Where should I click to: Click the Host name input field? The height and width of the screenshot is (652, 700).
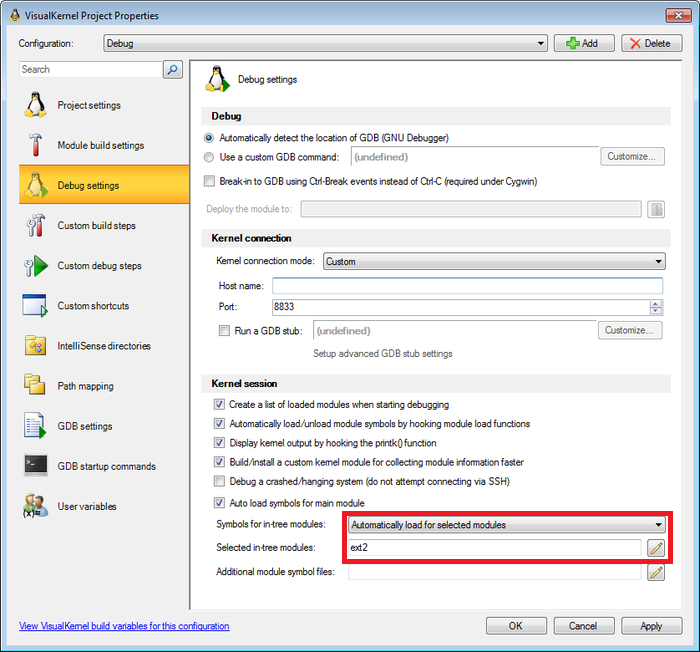pos(467,285)
